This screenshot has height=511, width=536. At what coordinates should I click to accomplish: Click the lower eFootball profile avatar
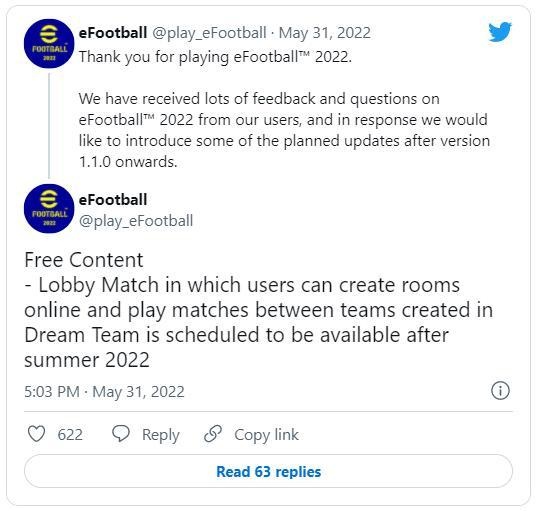[49, 209]
